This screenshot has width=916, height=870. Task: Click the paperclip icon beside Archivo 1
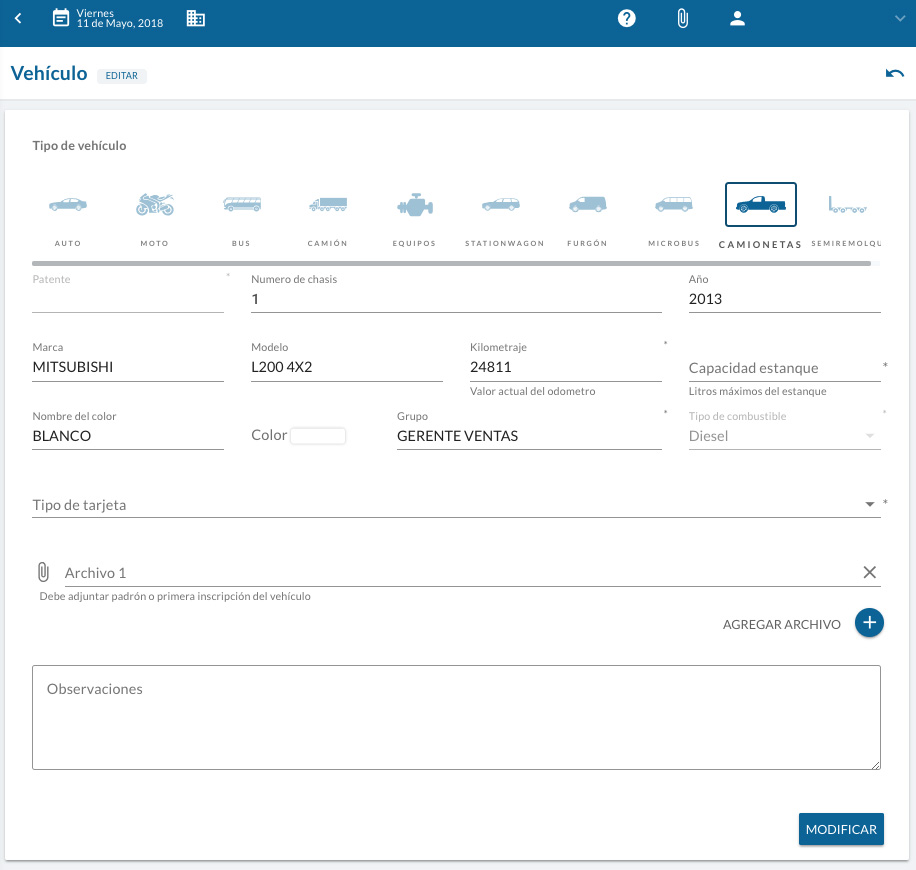[43, 572]
